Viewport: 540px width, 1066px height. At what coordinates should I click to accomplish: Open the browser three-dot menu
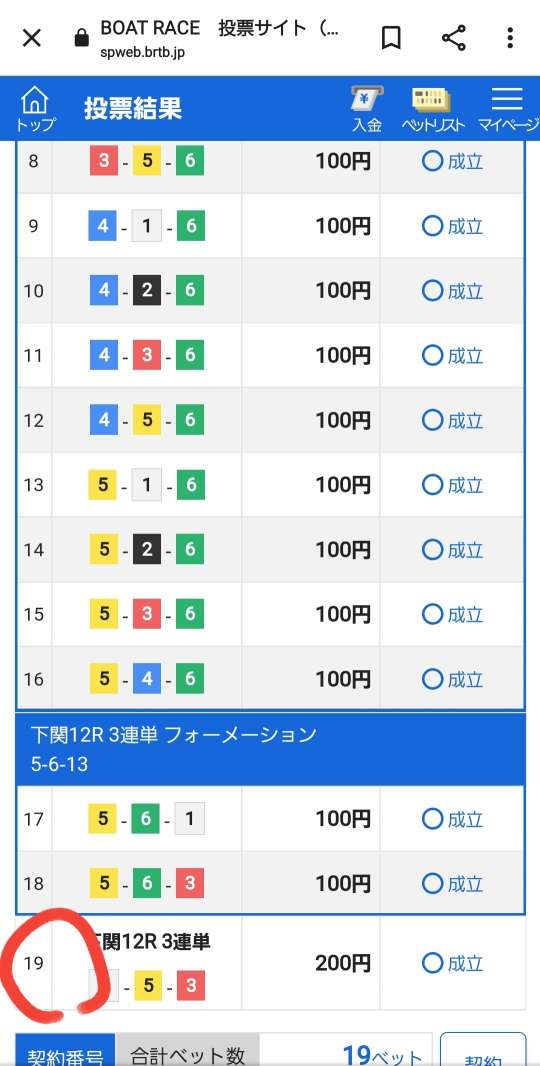510,38
